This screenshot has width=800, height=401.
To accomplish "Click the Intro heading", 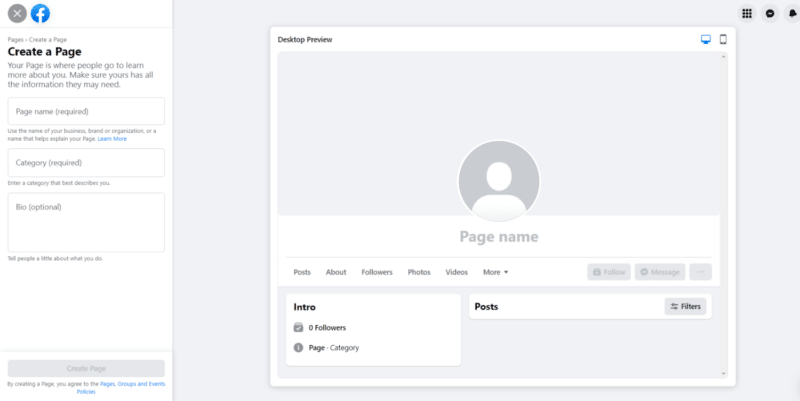I will point(305,307).
